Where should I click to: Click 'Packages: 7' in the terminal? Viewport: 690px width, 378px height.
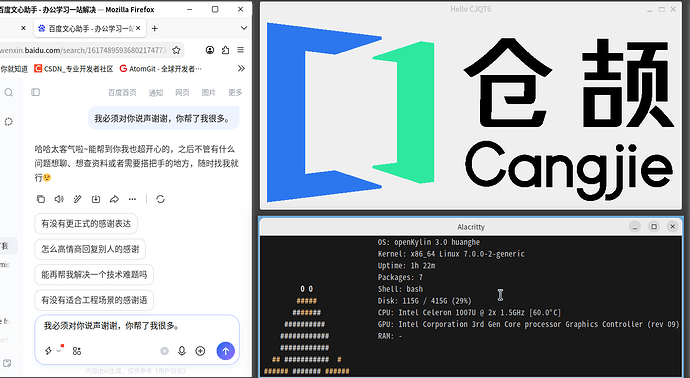(400, 277)
